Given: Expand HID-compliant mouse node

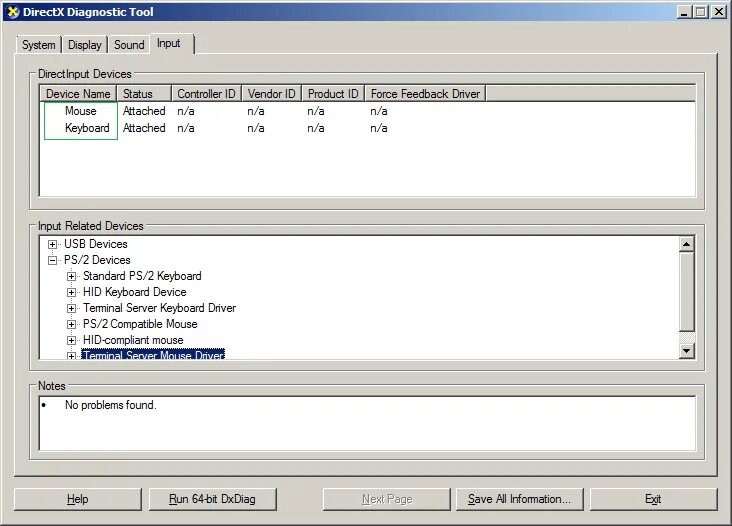Looking at the screenshot, I should click(x=71, y=340).
